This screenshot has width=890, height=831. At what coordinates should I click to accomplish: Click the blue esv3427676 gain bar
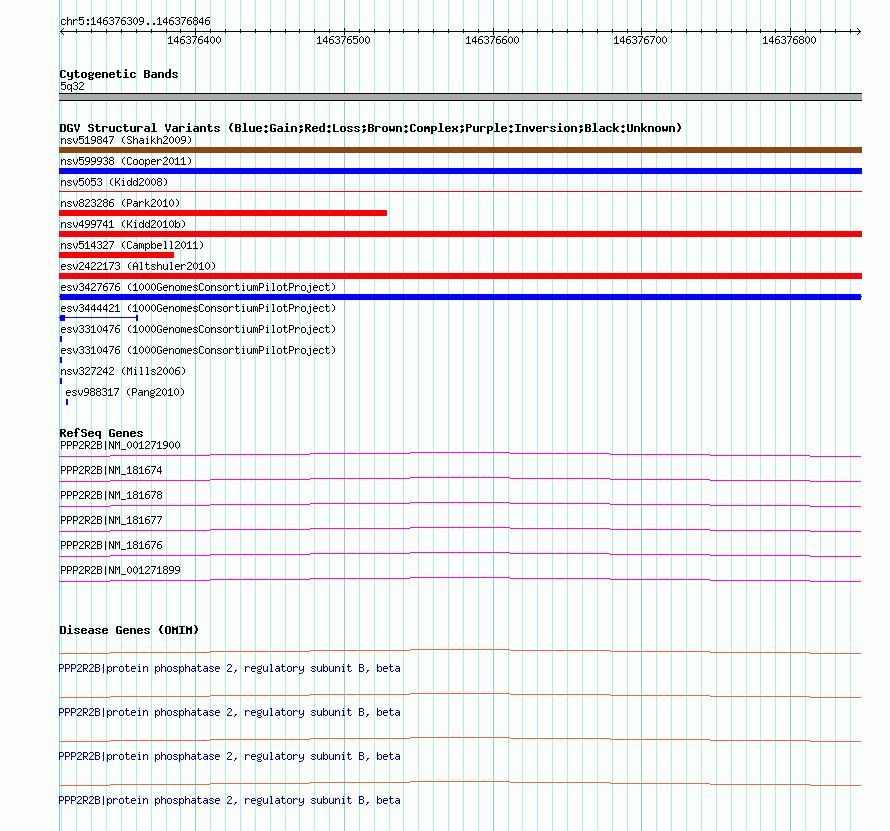click(460, 297)
